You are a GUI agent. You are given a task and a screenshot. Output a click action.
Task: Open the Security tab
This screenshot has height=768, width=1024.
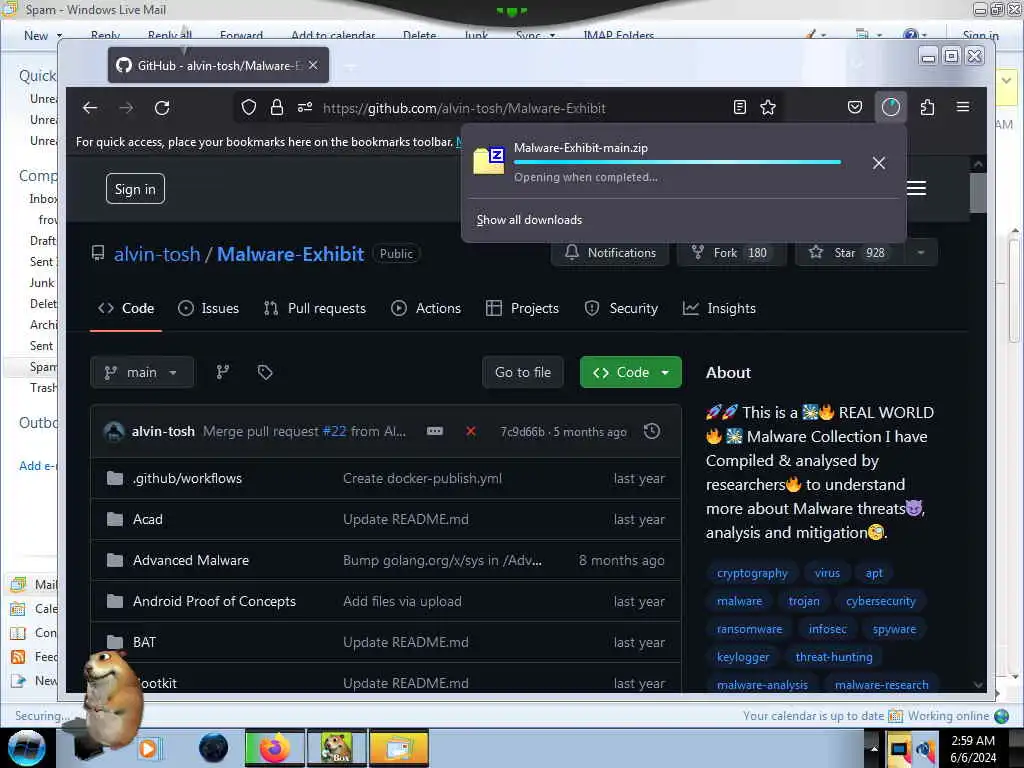tap(621, 308)
